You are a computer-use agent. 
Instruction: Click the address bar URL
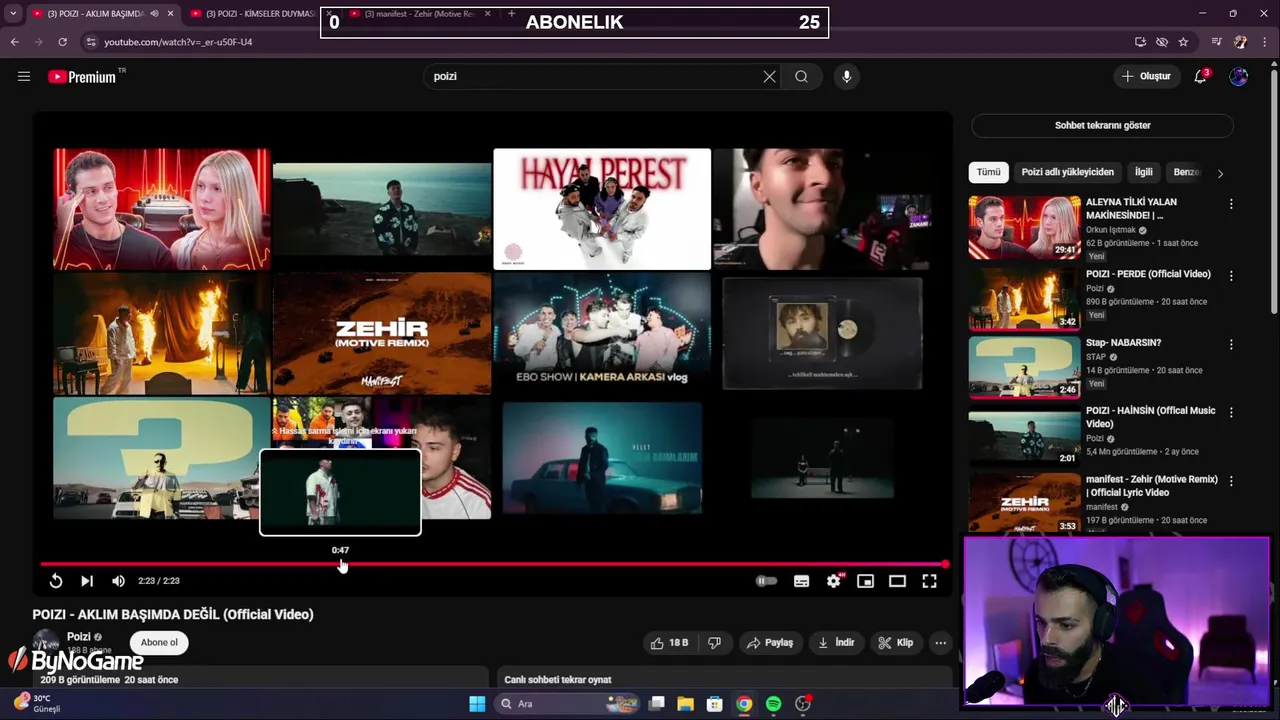(178, 42)
